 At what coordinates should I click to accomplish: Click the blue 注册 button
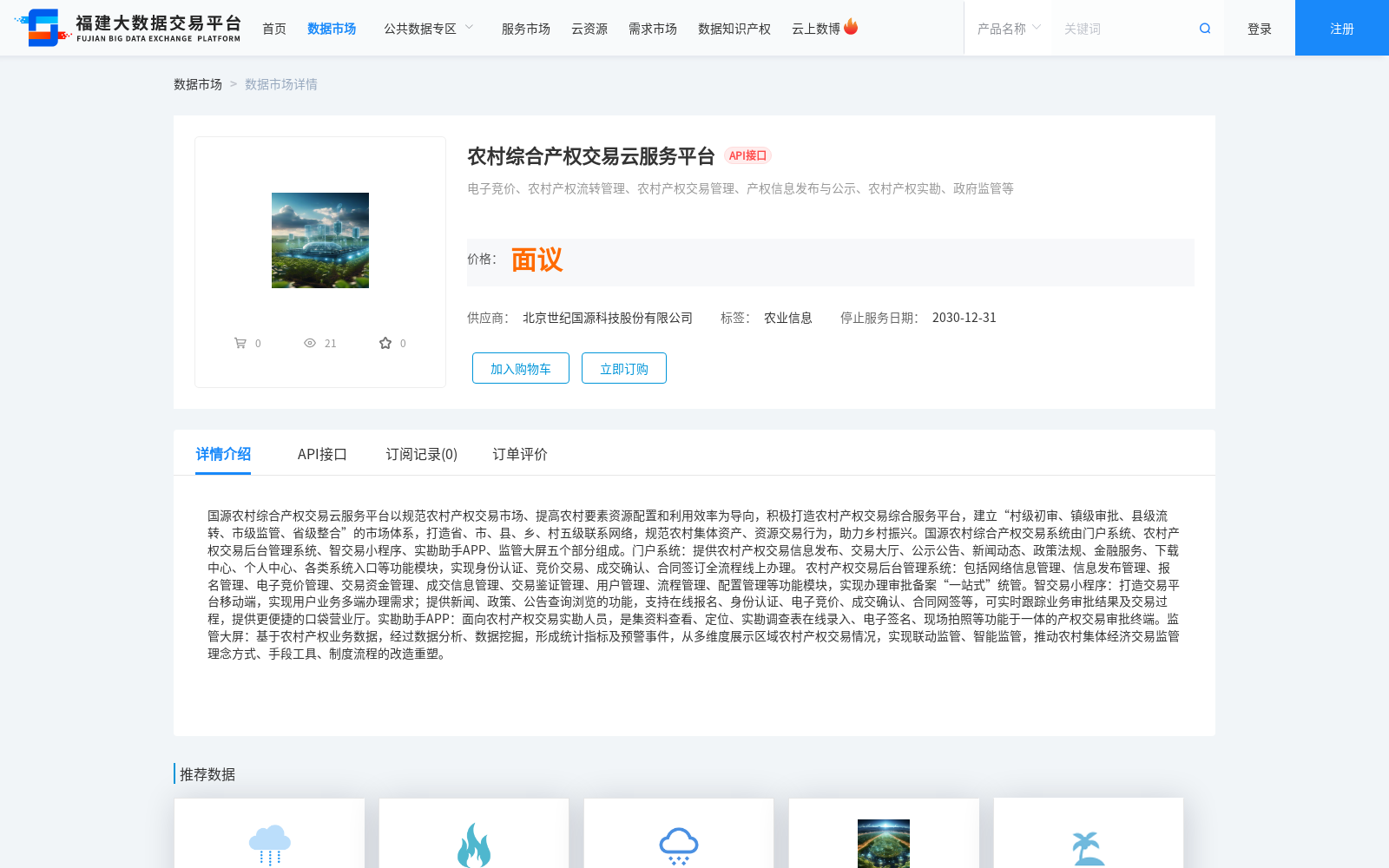(1342, 28)
